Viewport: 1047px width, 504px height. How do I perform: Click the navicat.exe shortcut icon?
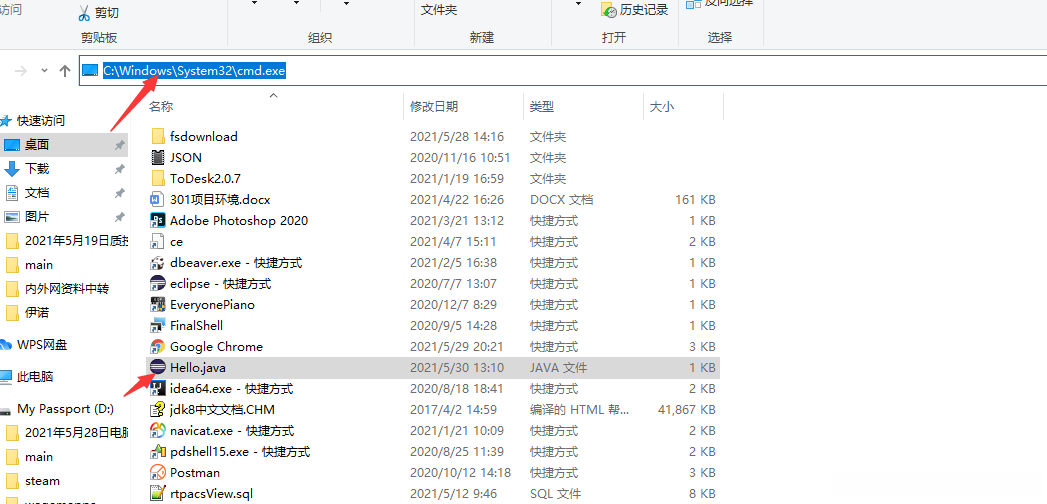tap(158, 431)
